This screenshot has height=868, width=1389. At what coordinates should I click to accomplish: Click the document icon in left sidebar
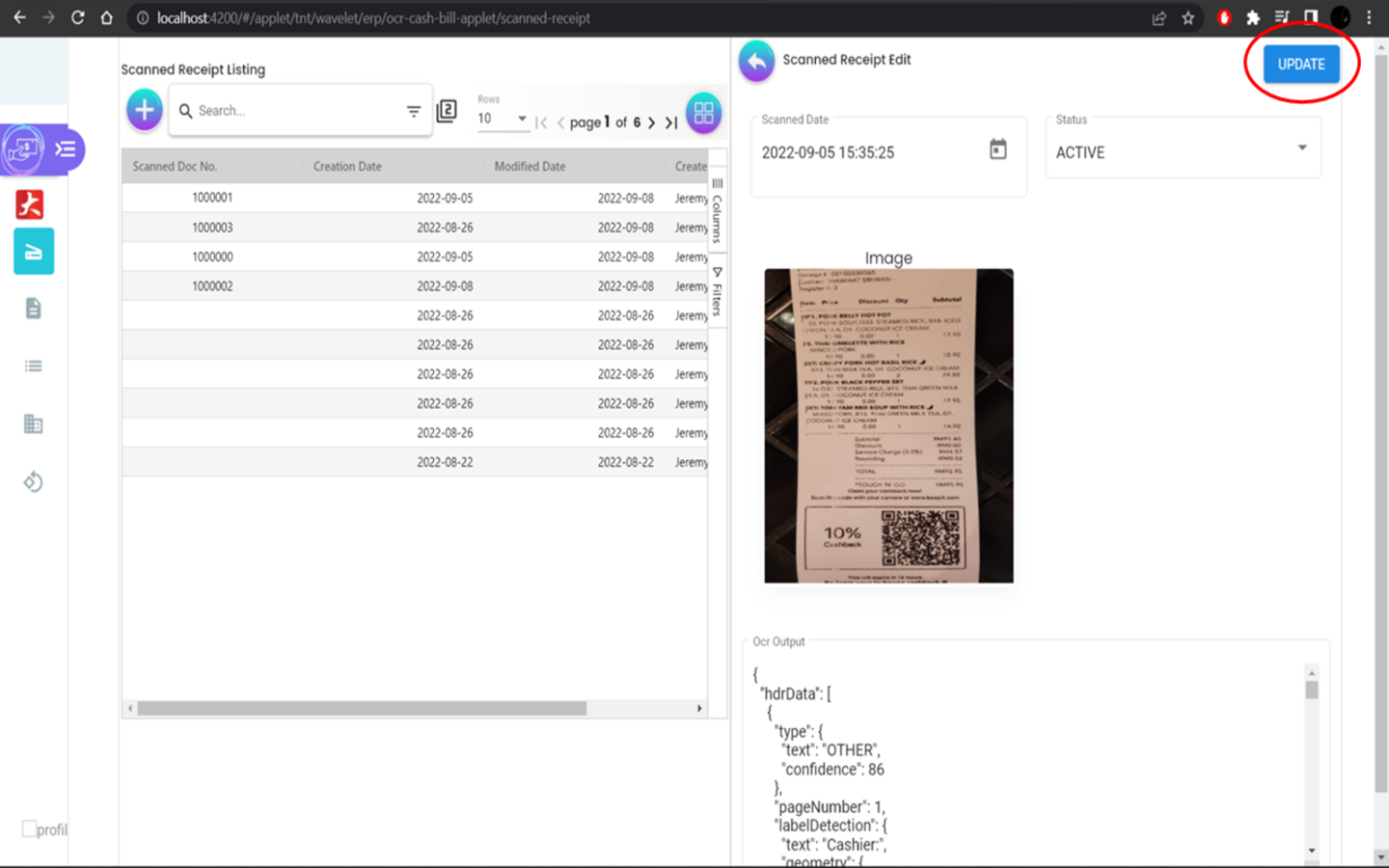pyautogui.click(x=34, y=309)
